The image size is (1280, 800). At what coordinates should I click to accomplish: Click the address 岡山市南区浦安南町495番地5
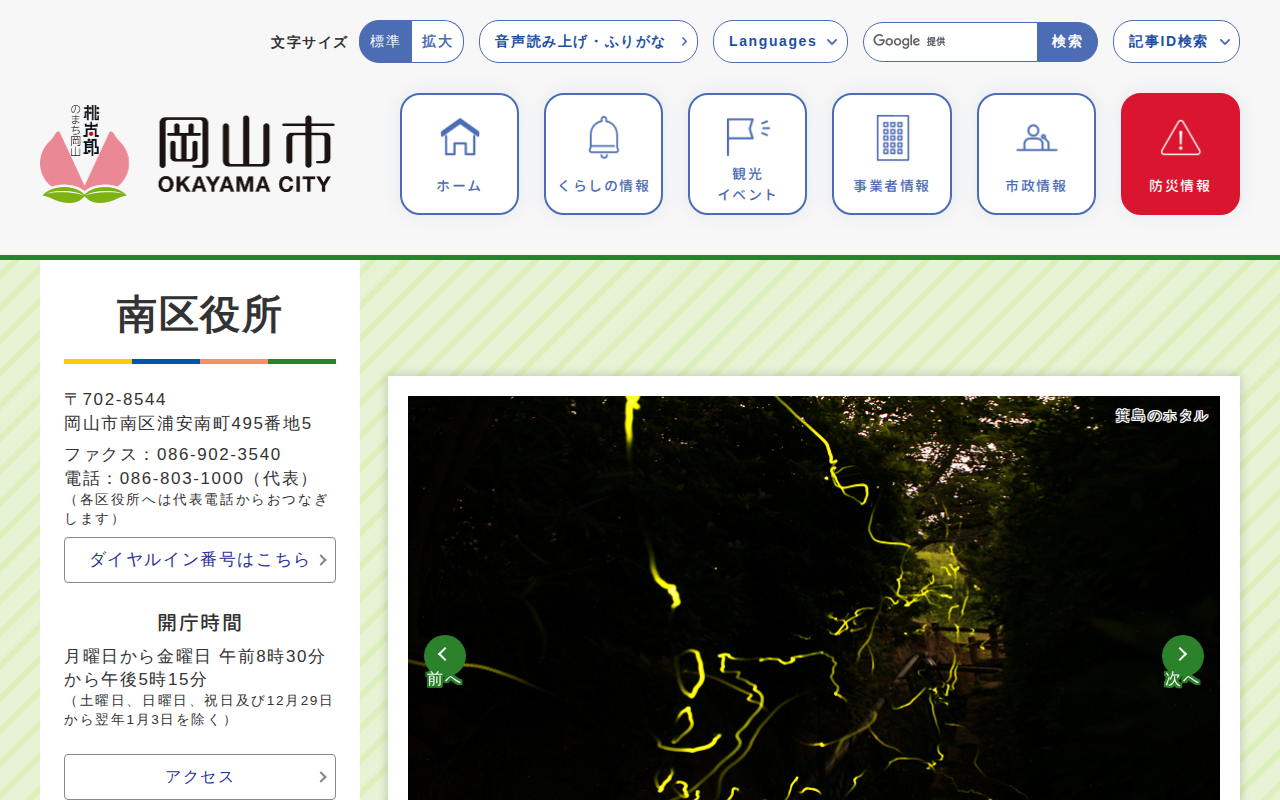click(x=188, y=424)
